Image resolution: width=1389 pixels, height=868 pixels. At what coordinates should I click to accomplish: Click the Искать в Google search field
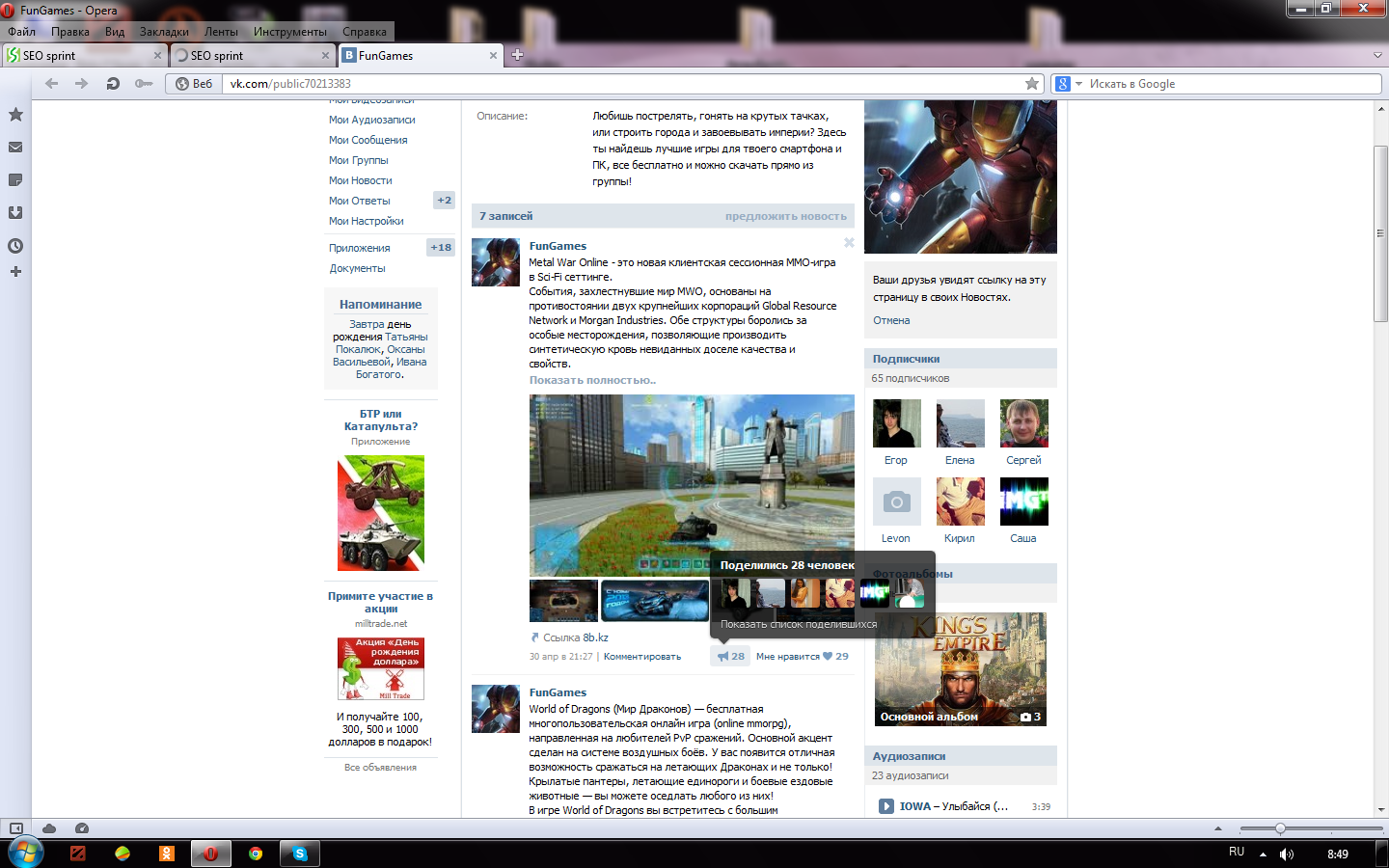click(1233, 84)
